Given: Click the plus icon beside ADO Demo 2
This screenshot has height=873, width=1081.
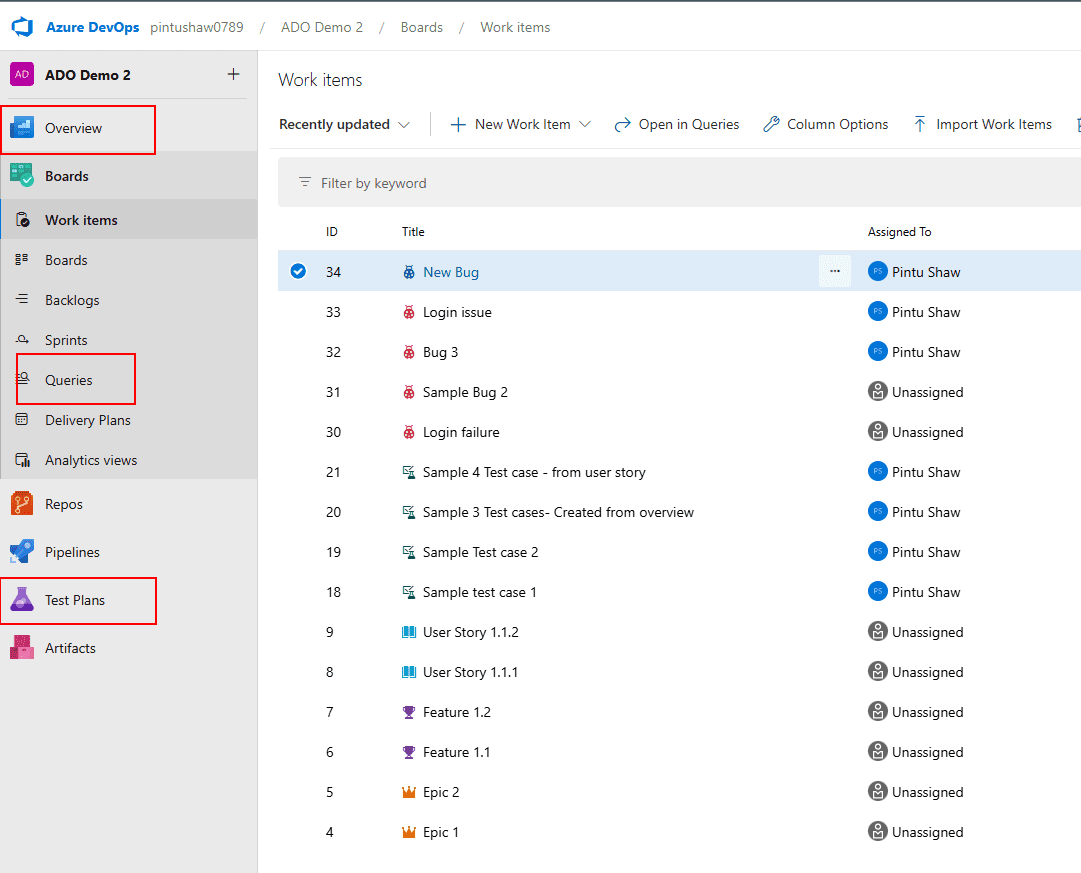Looking at the screenshot, I should (x=233, y=74).
